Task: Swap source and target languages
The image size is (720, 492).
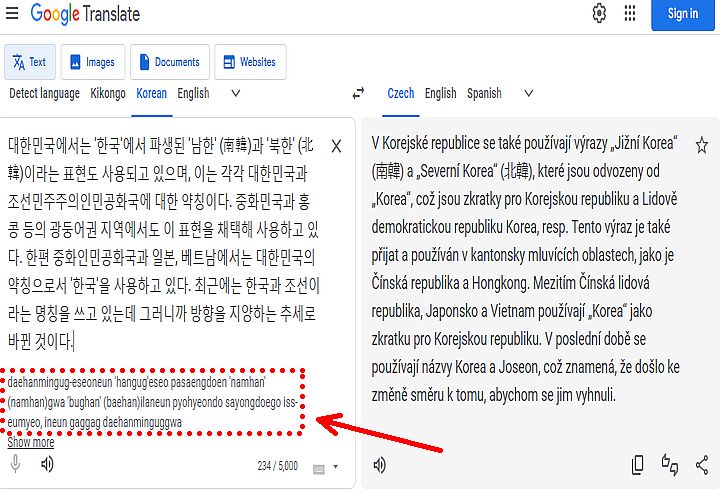Action: coord(358,93)
